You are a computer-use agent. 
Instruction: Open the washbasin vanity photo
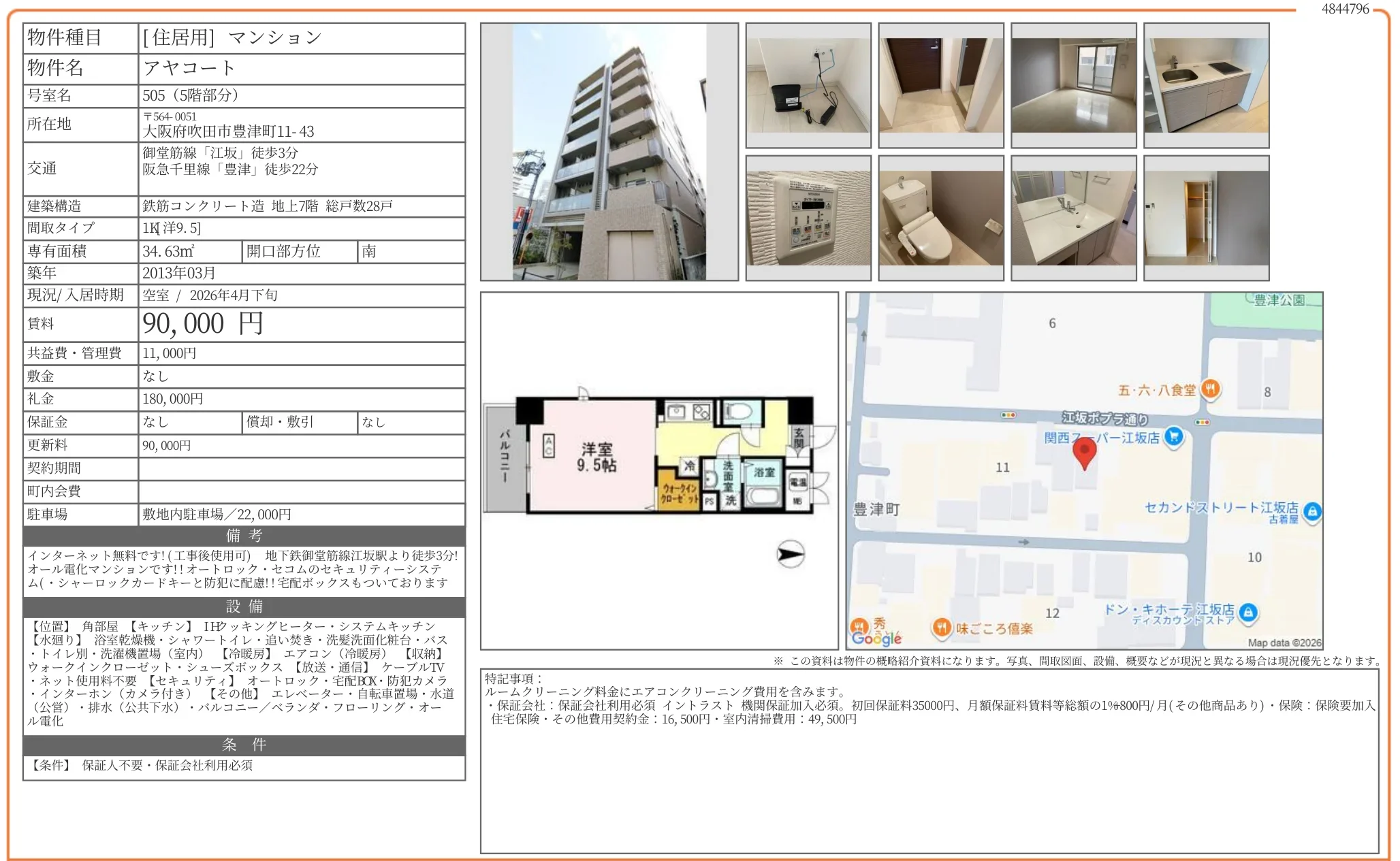click(1073, 218)
